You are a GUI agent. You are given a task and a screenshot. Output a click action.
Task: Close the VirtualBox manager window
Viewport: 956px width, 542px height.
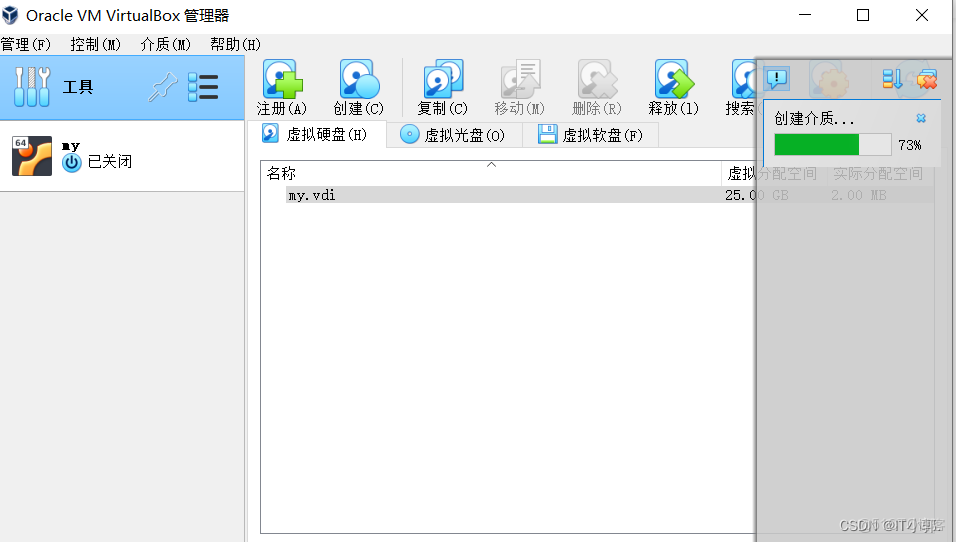coord(922,15)
